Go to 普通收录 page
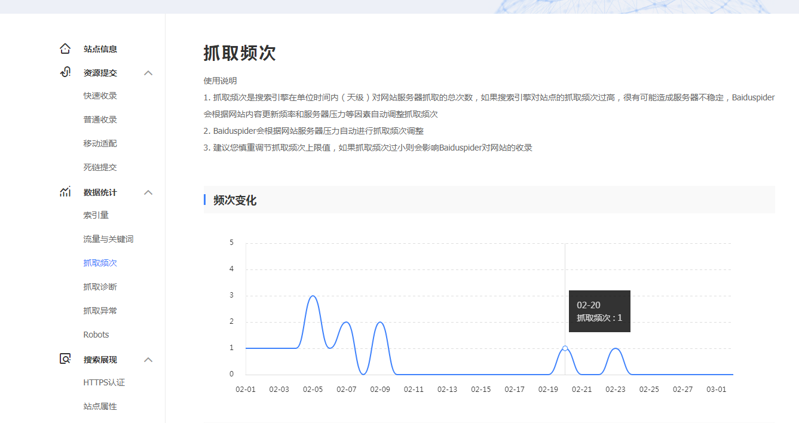This screenshot has width=799, height=423. 100,120
